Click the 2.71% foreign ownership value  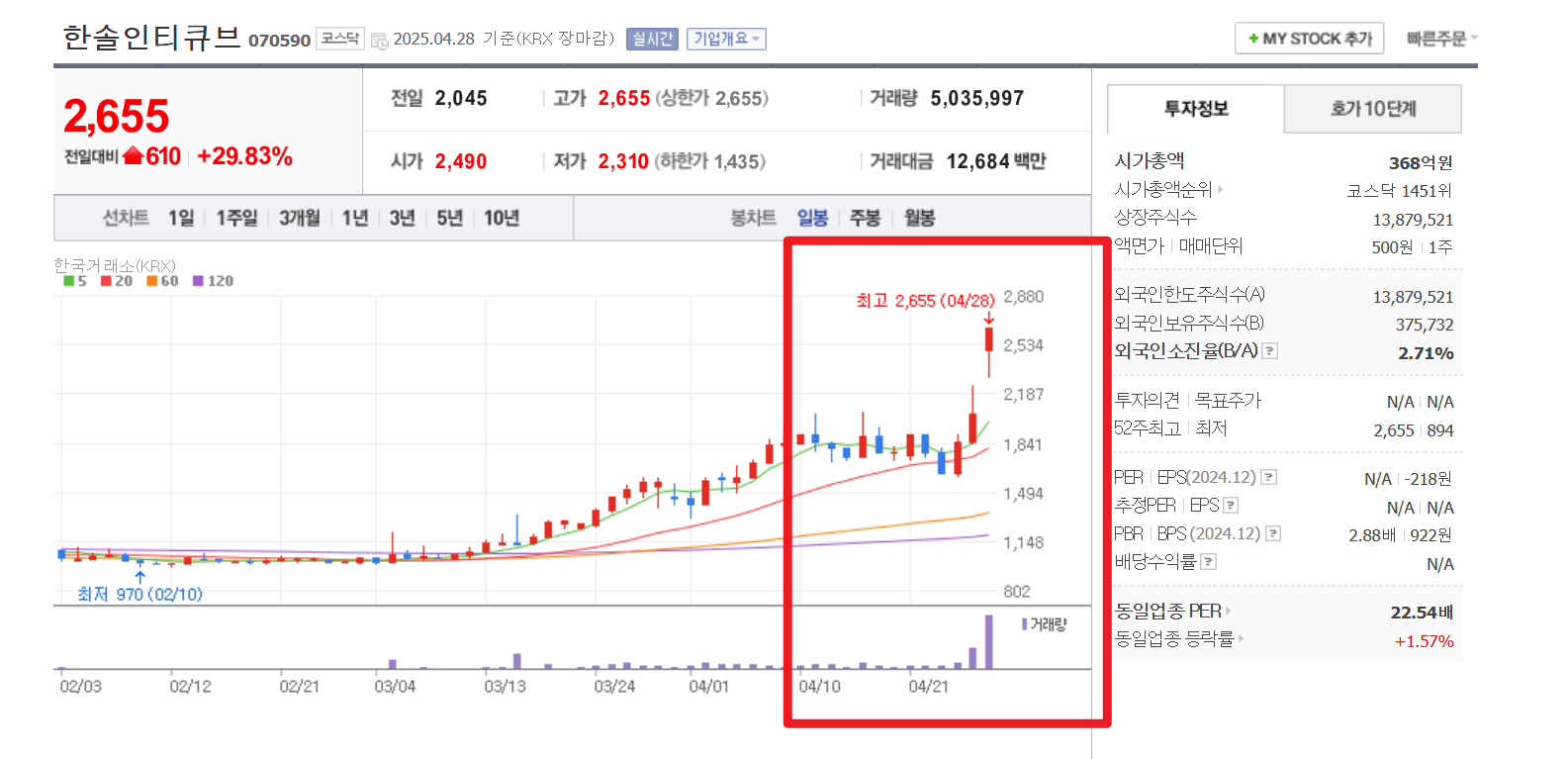point(1426,353)
